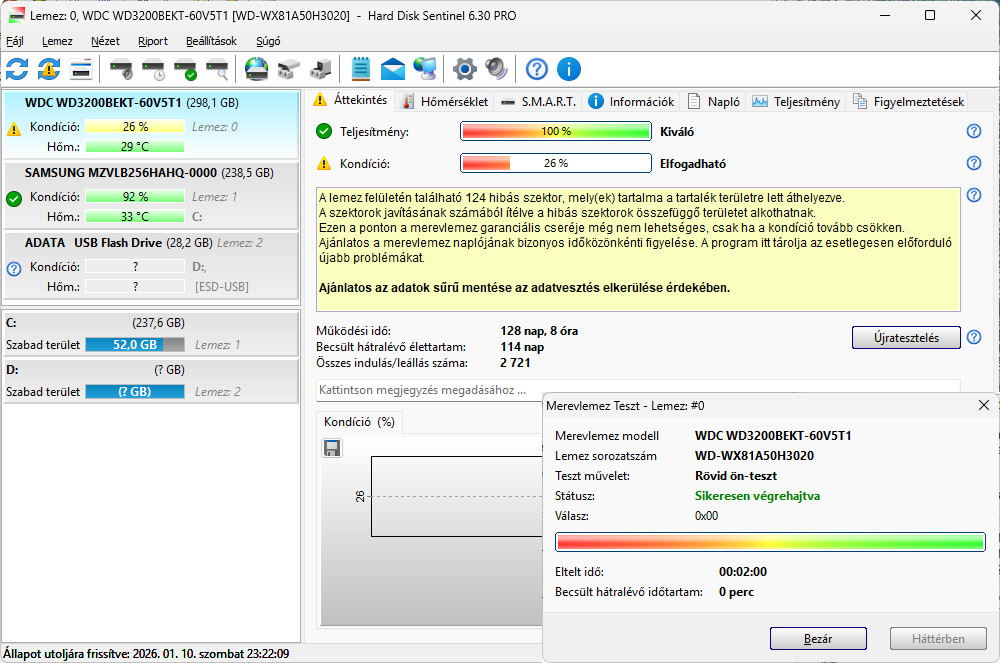Click the help icon beside Teljesítmény rating

973,131
